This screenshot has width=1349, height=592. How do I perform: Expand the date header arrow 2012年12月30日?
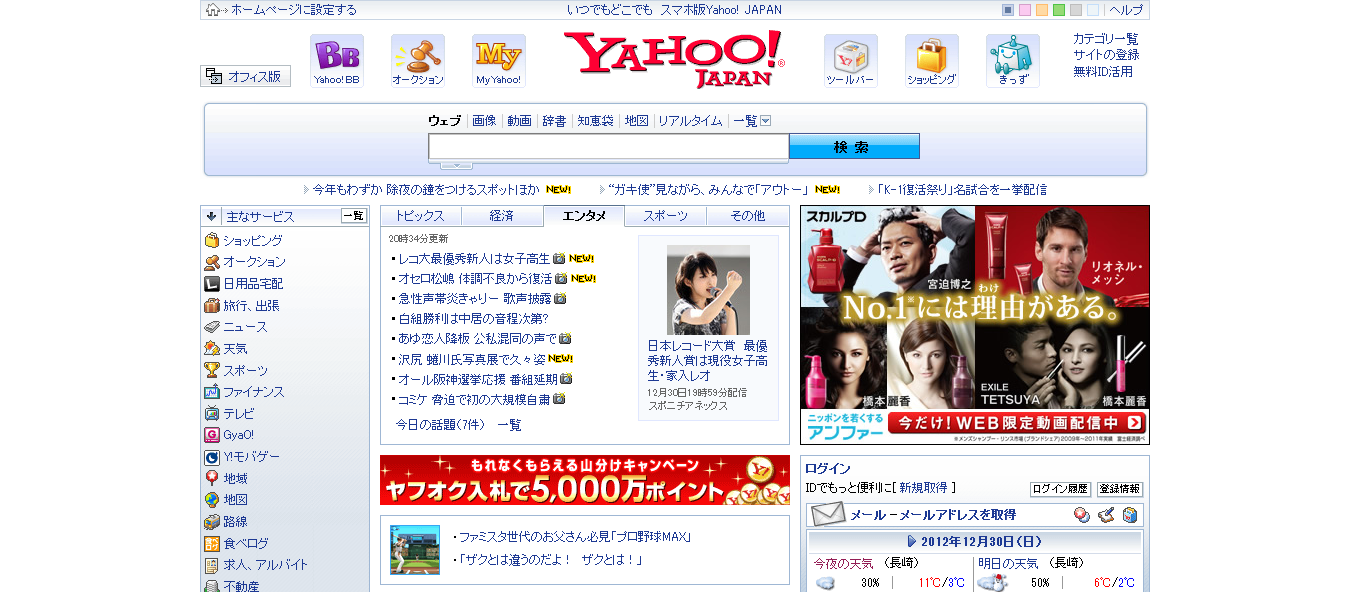tap(911, 541)
